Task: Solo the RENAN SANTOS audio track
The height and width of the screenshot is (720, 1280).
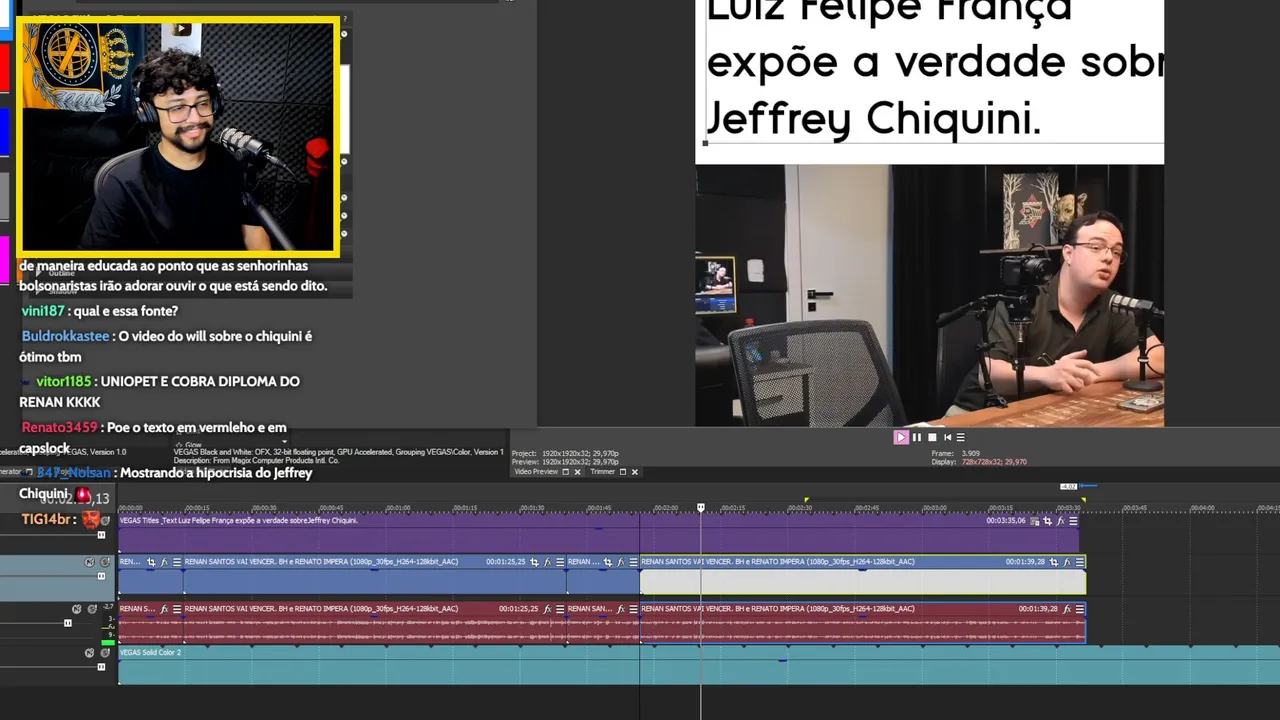Action: tap(92, 609)
